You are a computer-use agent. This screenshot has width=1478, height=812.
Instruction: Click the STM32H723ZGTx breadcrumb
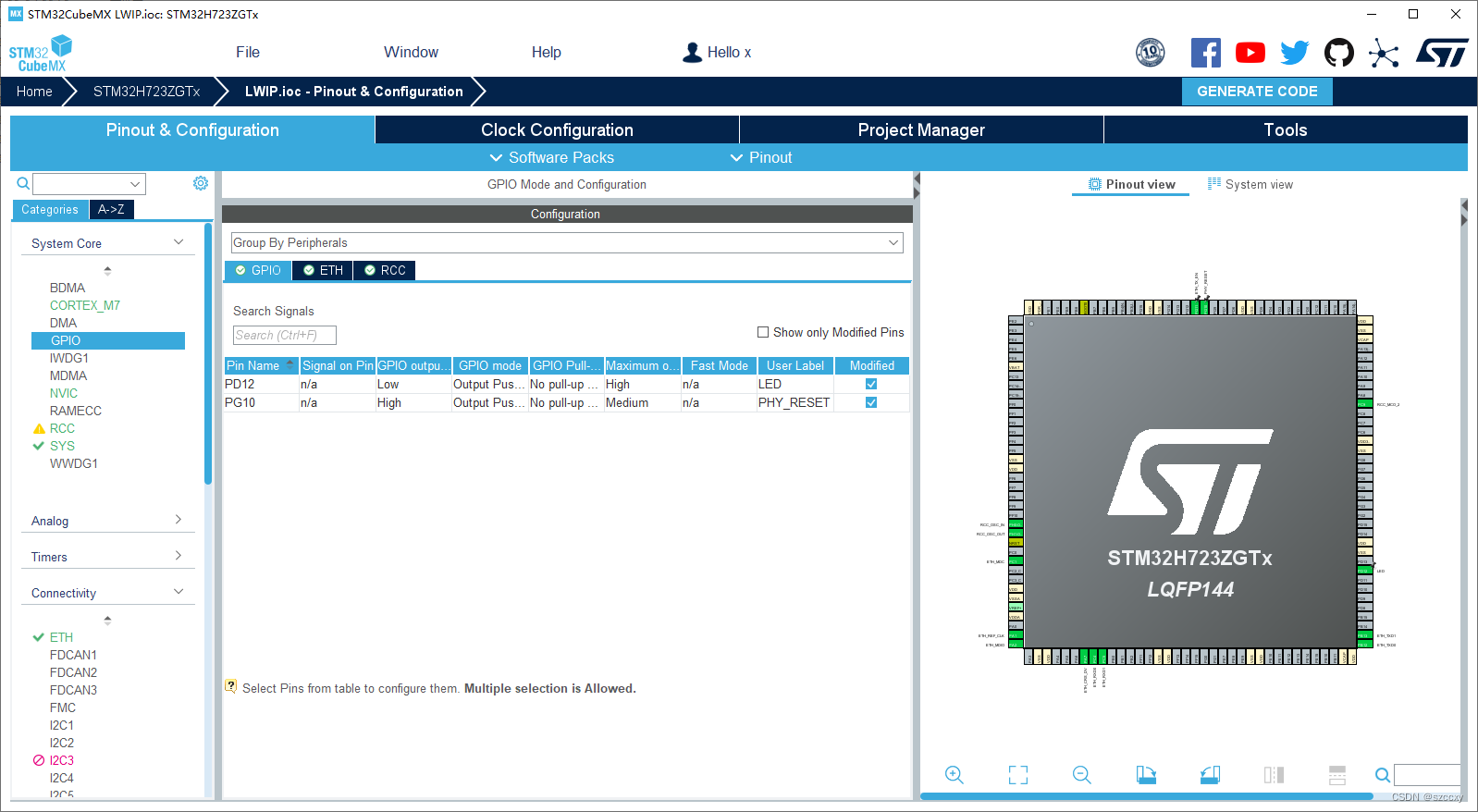(x=146, y=92)
